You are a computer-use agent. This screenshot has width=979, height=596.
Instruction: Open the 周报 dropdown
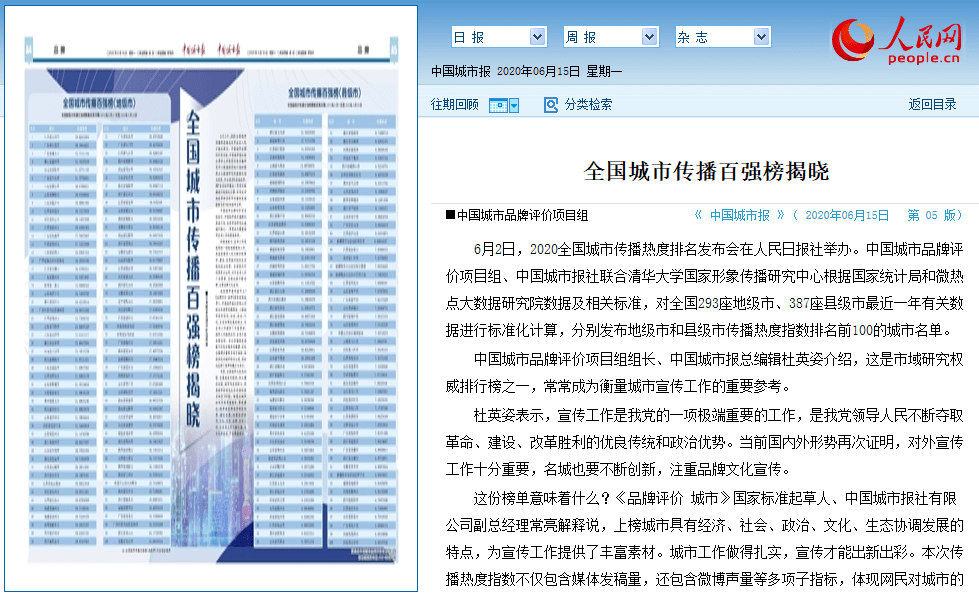[611, 35]
